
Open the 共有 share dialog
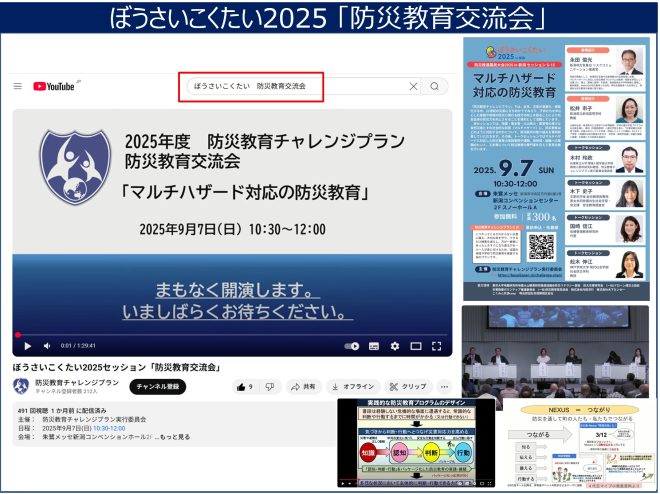tap(303, 386)
